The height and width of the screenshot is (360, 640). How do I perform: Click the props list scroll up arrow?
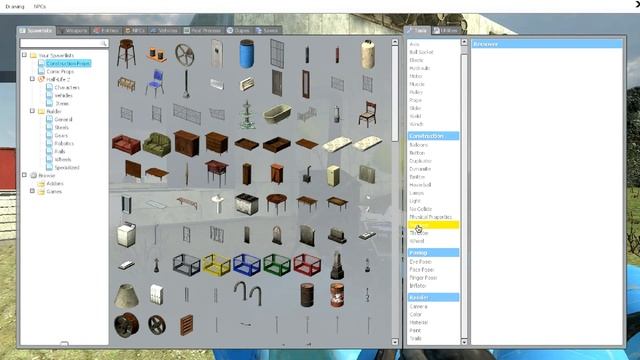point(395,42)
